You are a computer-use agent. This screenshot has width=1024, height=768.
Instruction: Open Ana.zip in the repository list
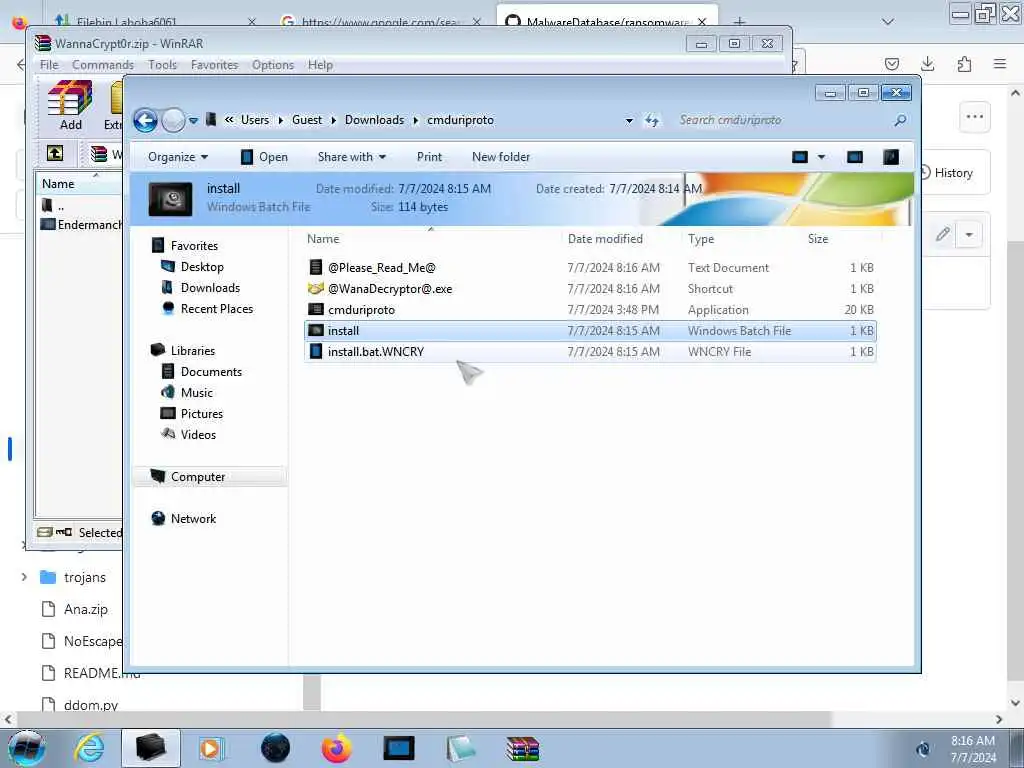click(x=86, y=609)
